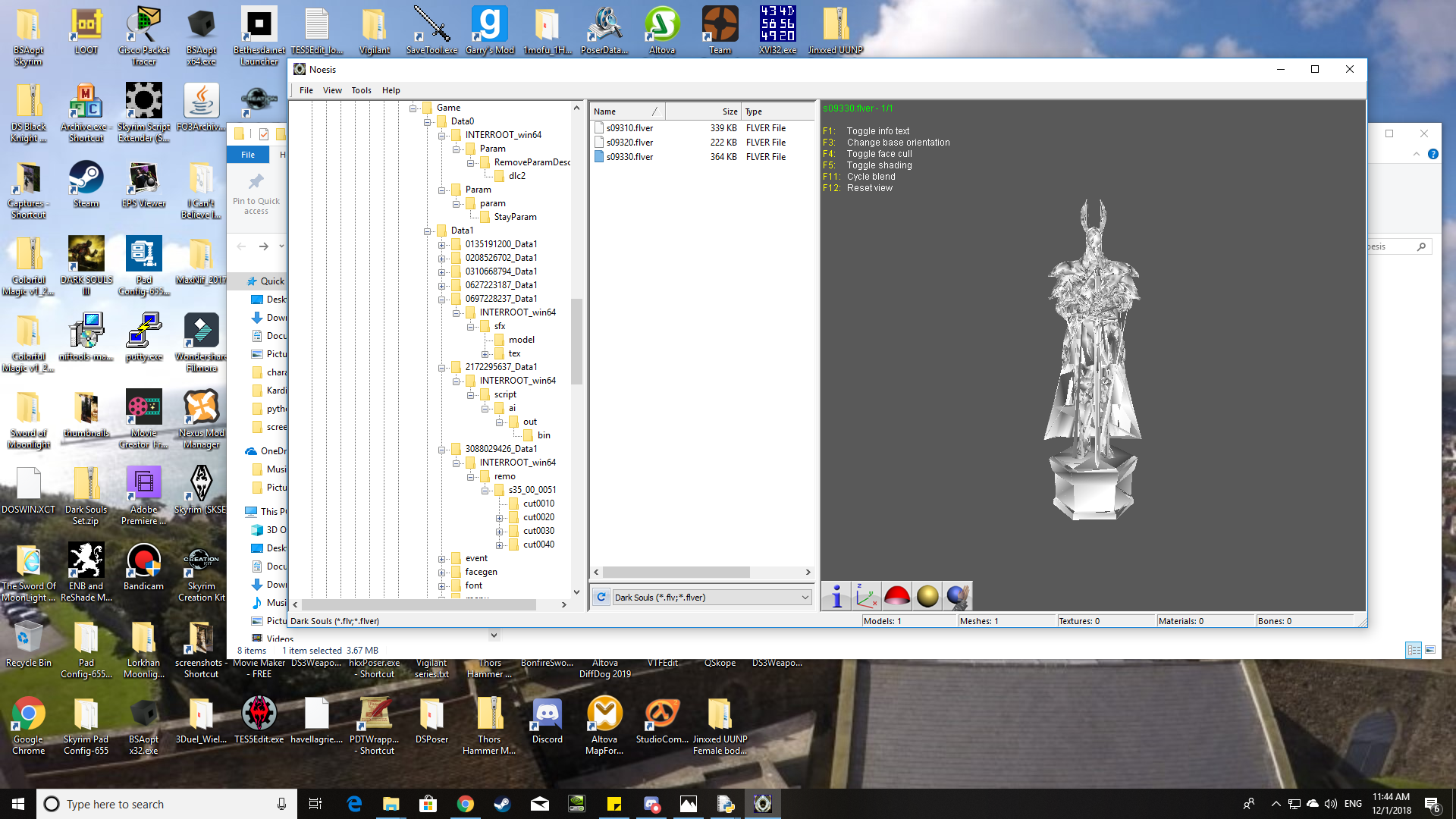Open the Dark Souls file type dropdown
Viewport: 1456px width, 819px height.
[x=805, y=598]
